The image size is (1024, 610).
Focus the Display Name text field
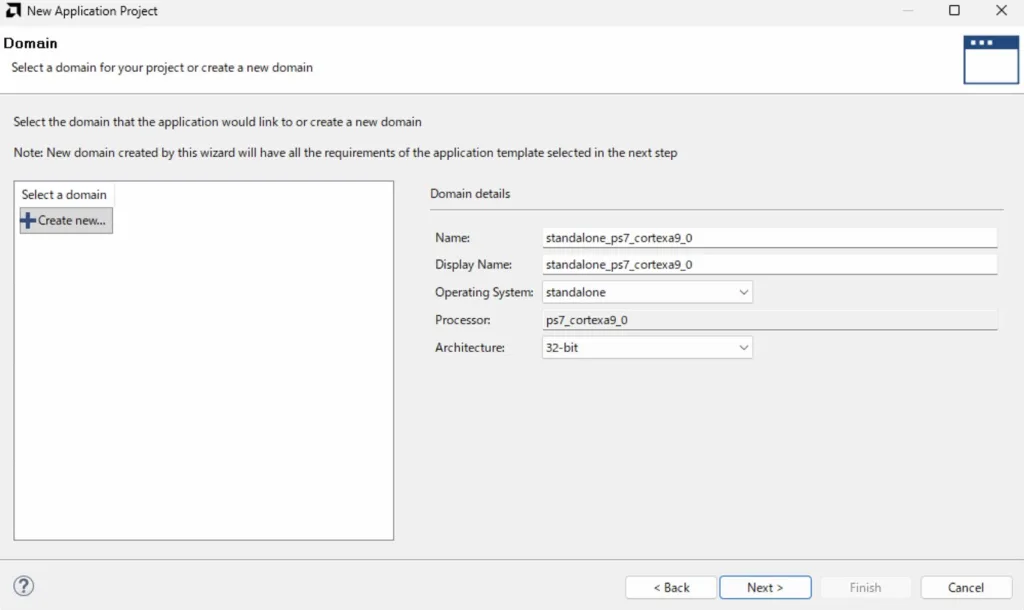pos(768,265)
